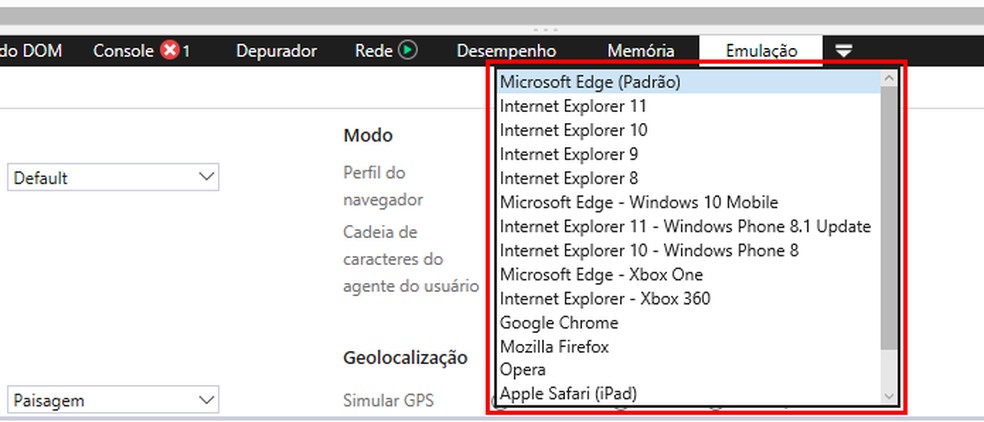Choose Microsoft Edge (Padrão) from the list
Screen dimensions: 984x422
pyautogui.click(x=590, y=82)
